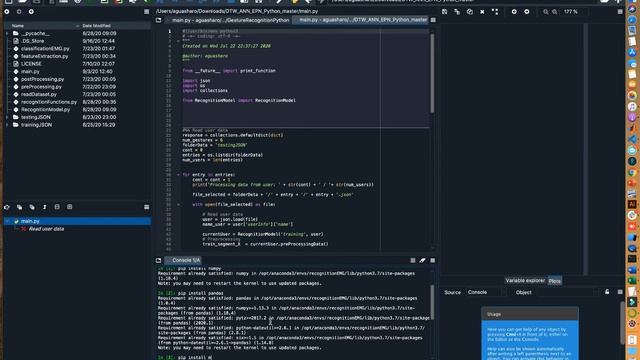Sort files by Name column header
Viewport: 640px width, 360px height.
(43, 26)
